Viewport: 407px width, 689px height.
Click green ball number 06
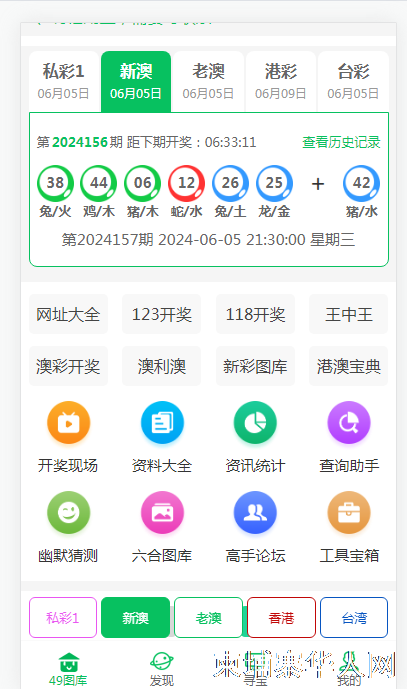click(142, 183)
